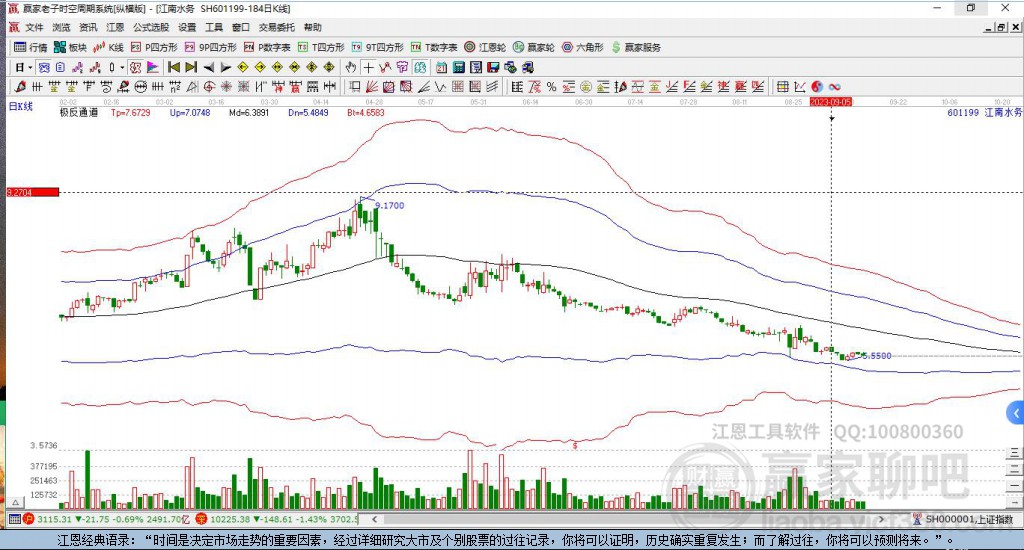
Task: Open the 六角形 hexagon tool
Action: click(583, 47)
